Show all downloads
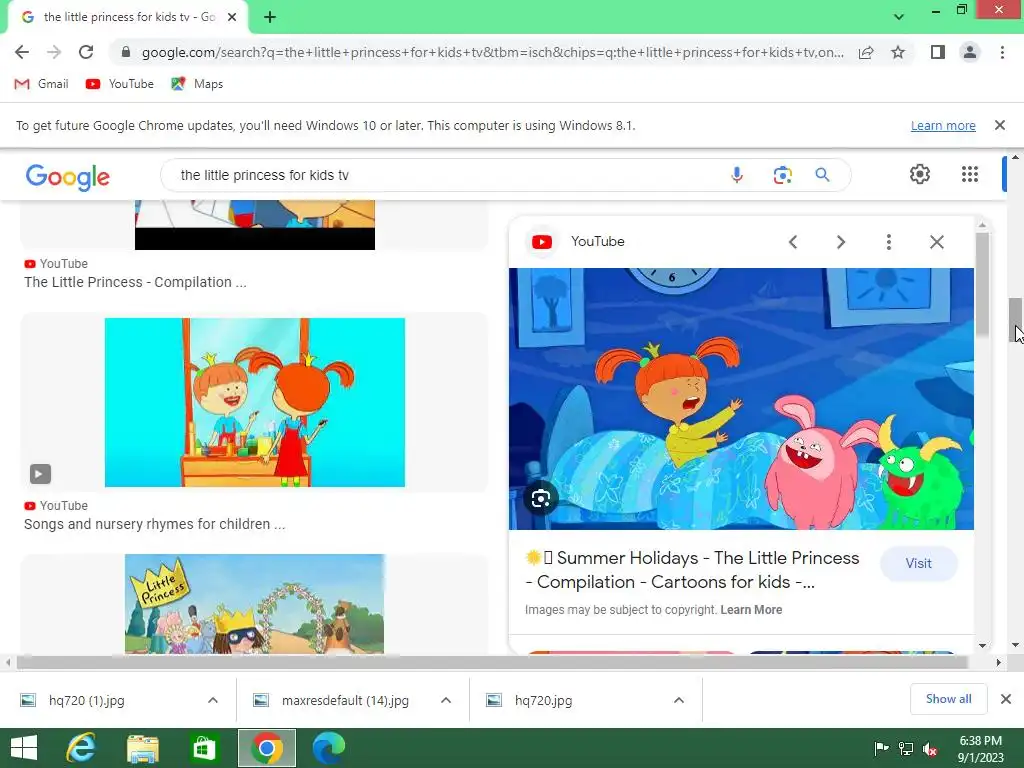The width and height of the screenshot is (1024, 768). click(948, 699)
